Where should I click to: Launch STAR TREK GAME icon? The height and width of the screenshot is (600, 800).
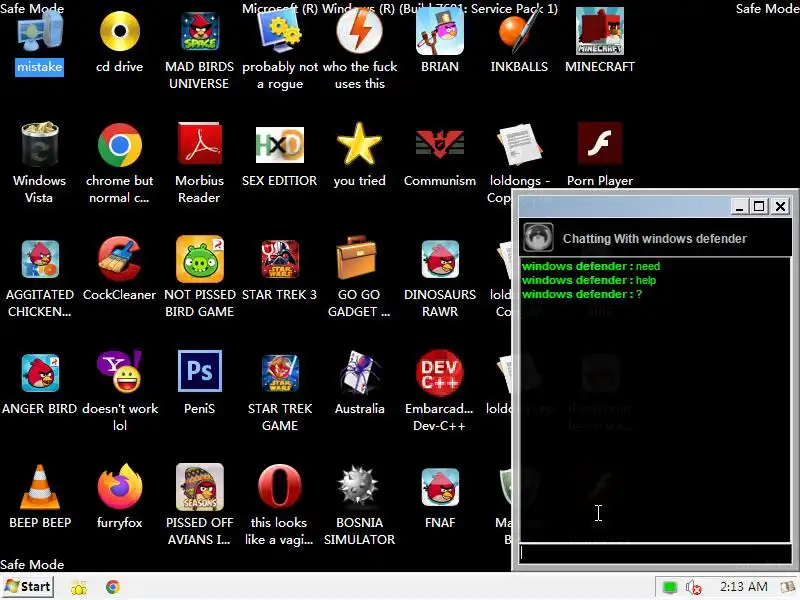(x=280, y=373)
